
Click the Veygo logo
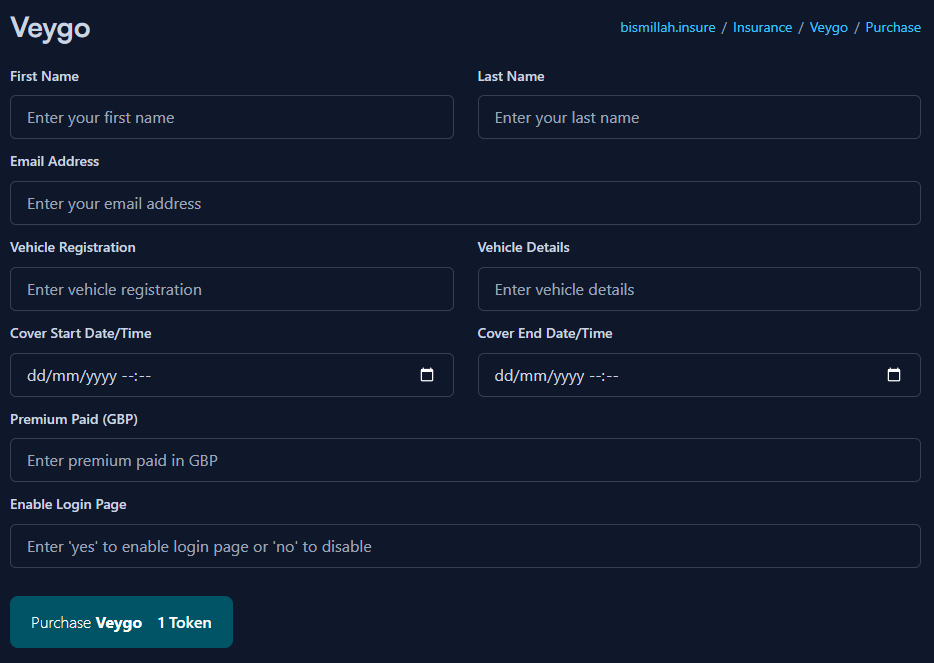tap(49, 29)
